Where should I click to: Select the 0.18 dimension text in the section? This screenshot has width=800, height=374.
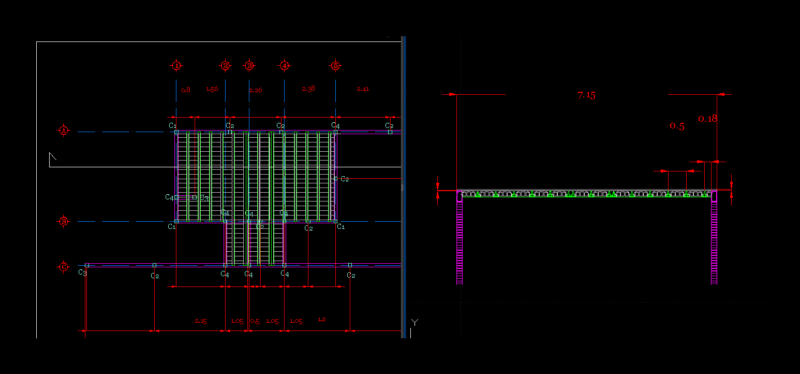708,119
